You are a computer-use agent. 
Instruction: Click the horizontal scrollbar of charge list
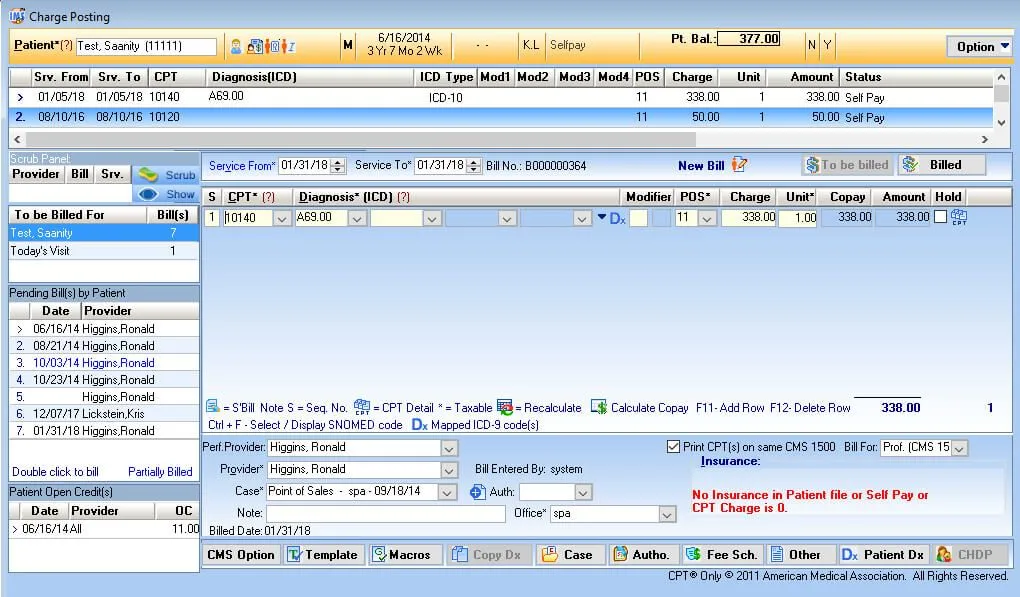[x=361, y=139]
